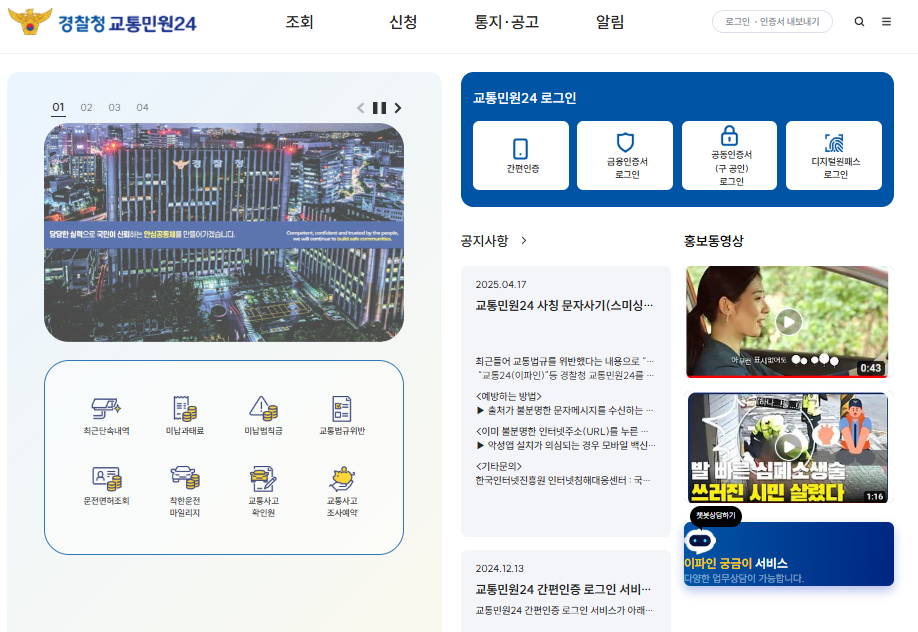Open 미납범칙금 warning icon
This screenshot has width=918, height=632.
point(263,408)
